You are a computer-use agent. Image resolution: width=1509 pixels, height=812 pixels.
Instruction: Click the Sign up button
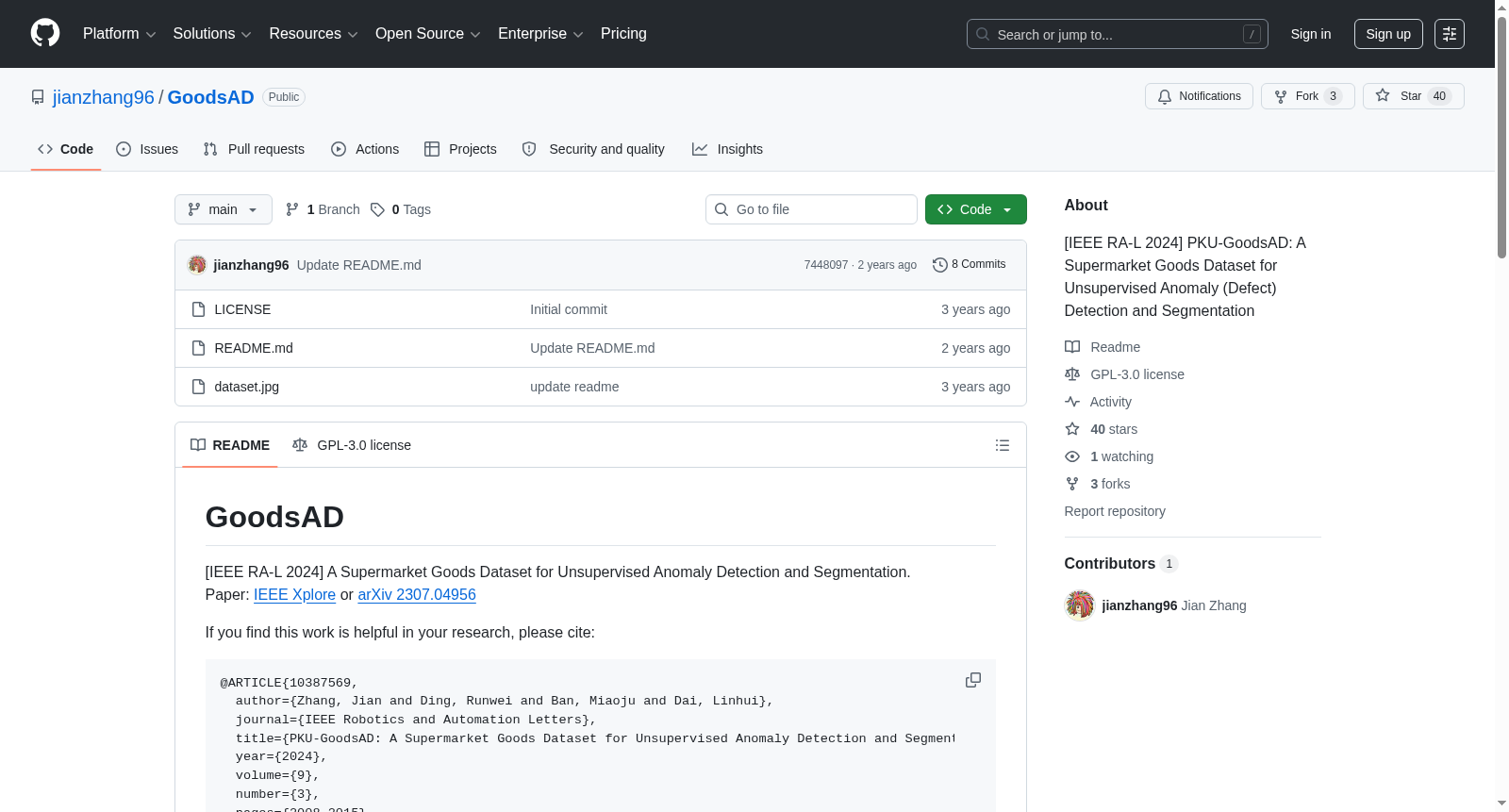[x=1388, y=34]
